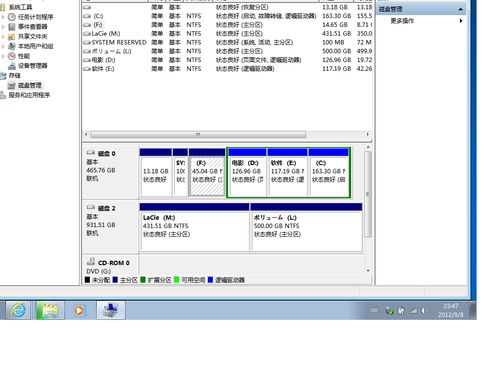
Task: Select the 电影 (D:) partition block
Action: [247, 172]
